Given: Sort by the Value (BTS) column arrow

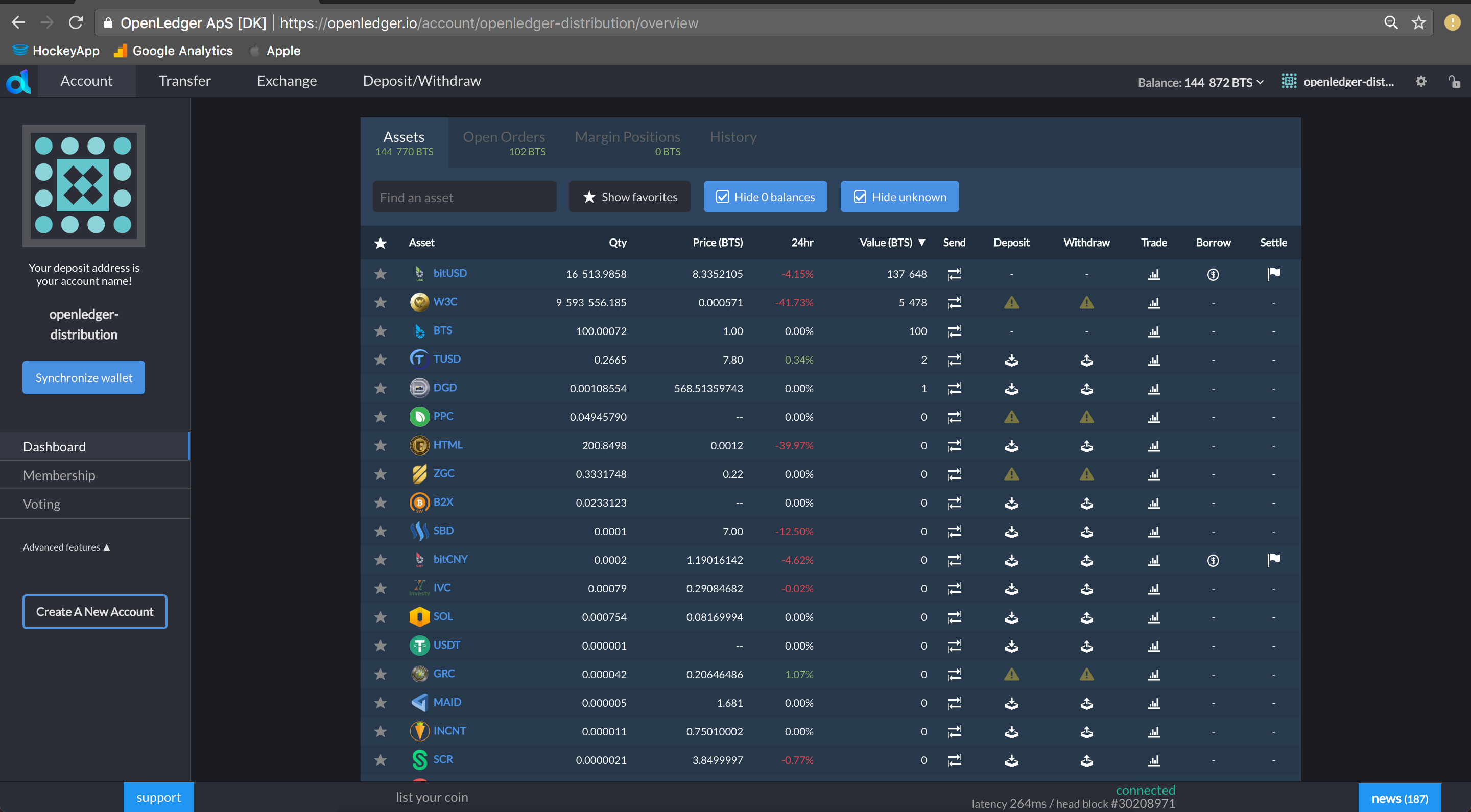Looking at the screenshot, I should click(921, 243).
